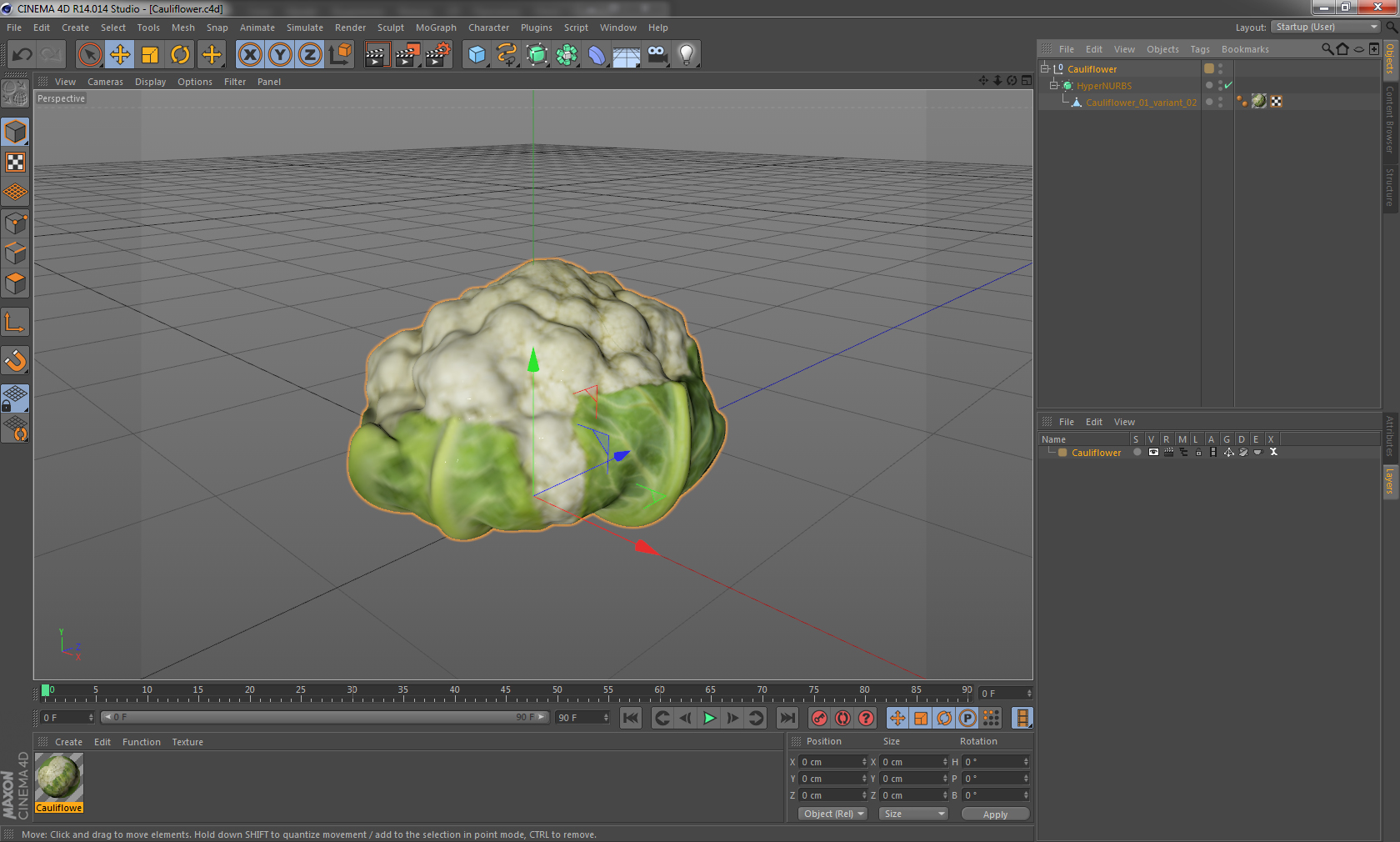Toggle HyperNURBS enabled green checkmark
Screen dimensions: 1400x842
click(x=1228, y=86)
